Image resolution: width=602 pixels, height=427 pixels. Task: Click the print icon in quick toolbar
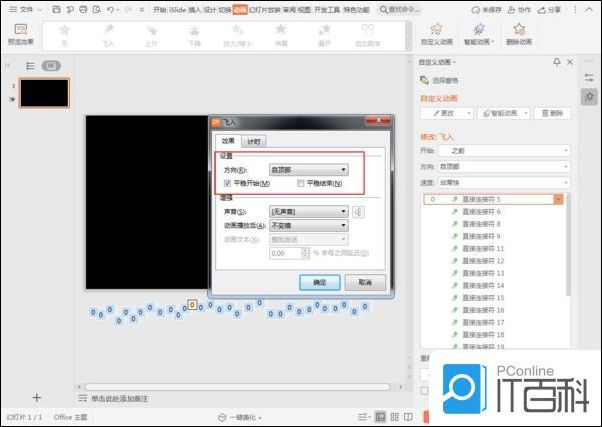(83, 10)
